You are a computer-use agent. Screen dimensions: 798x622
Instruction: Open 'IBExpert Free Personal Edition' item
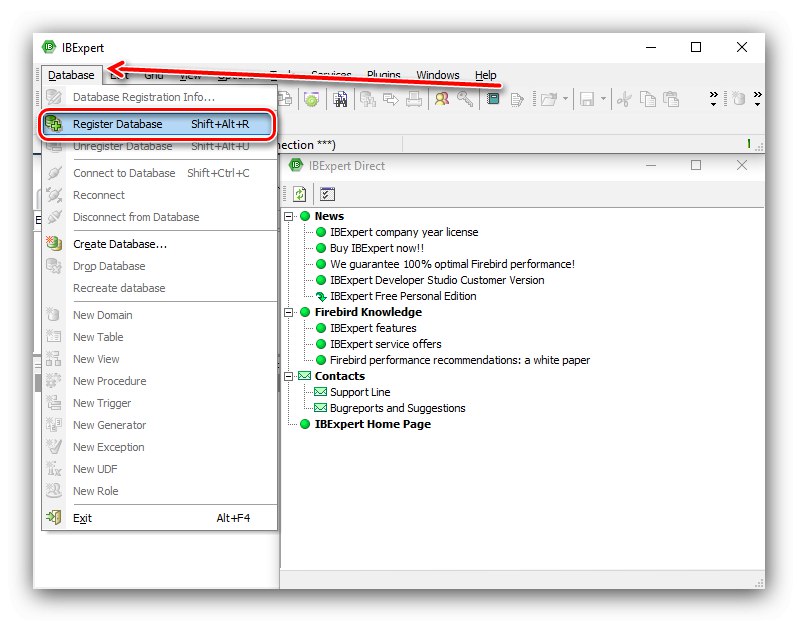pyautogui.click(x=403, y=296)
